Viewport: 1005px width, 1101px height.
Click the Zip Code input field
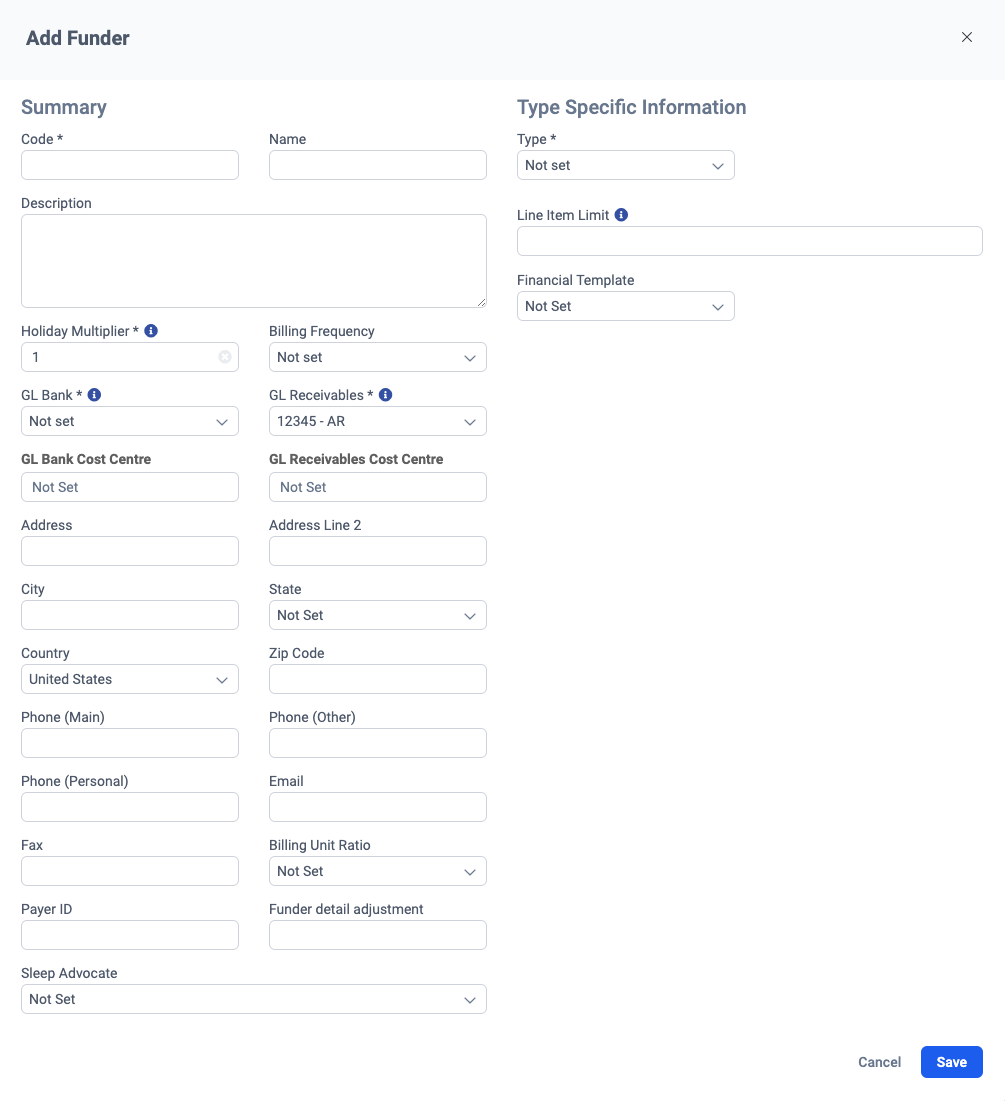(377, 679)
